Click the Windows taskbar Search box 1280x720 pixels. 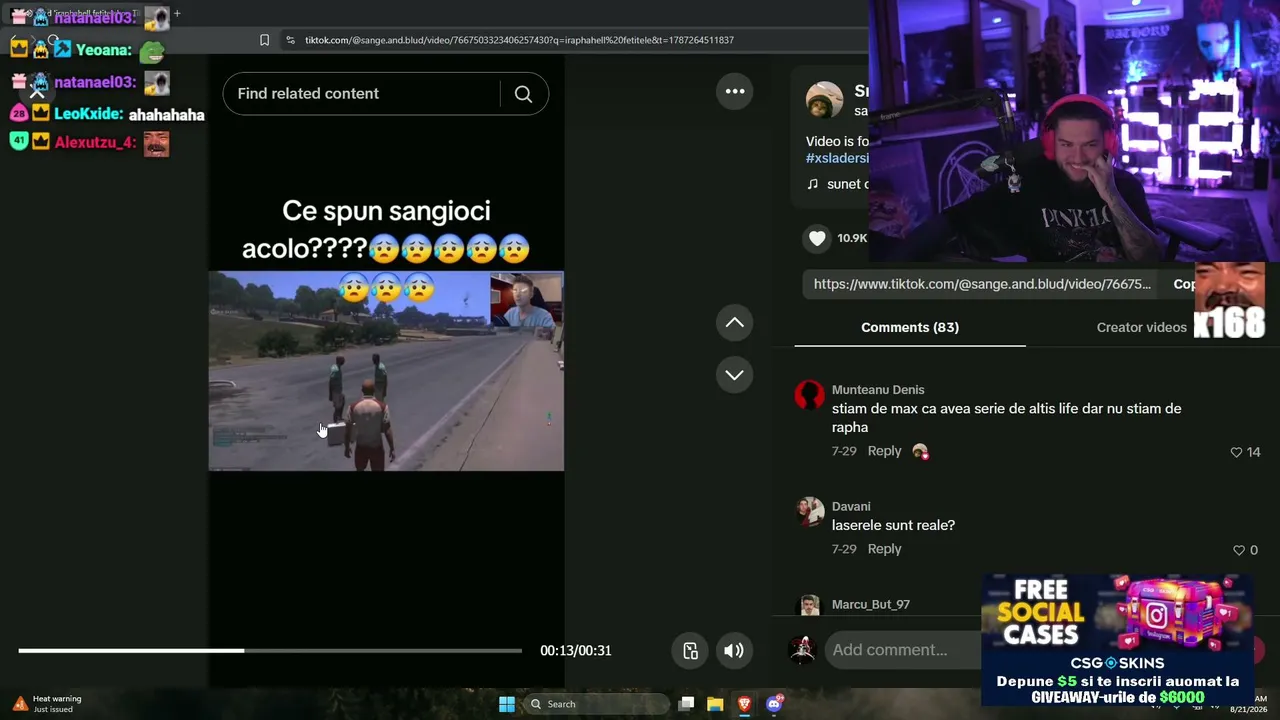coord(596,704)
